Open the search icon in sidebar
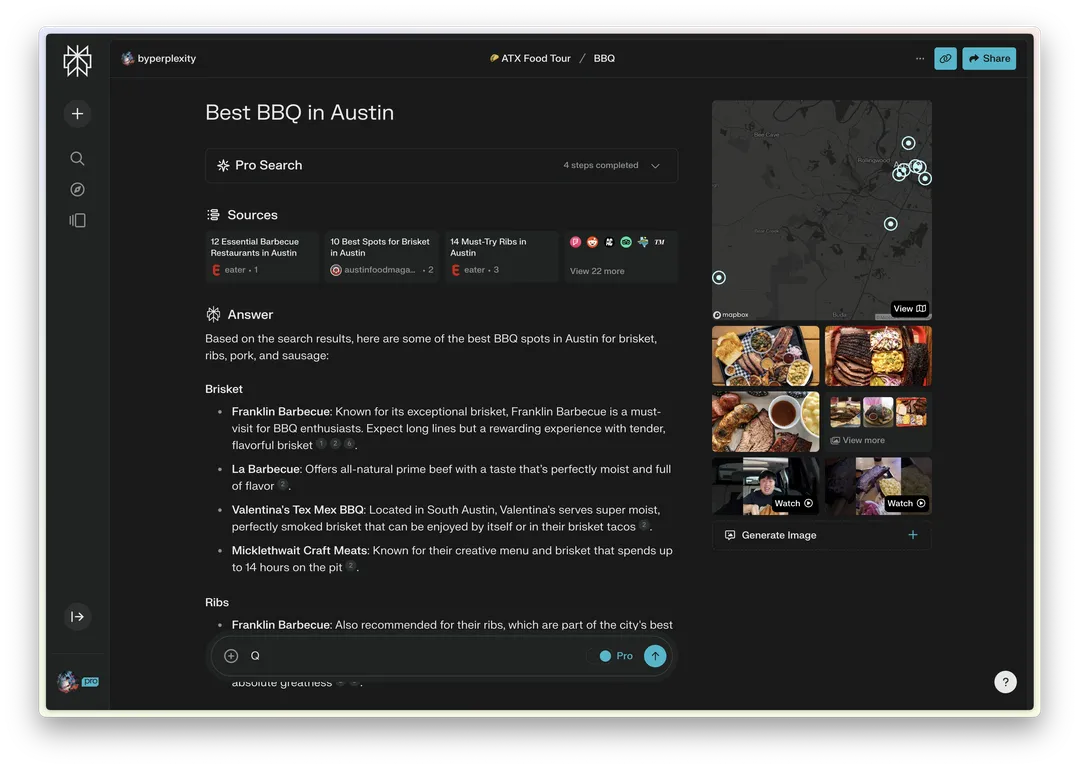This screenshot has height=769, width=1080. [x=77, y=159]
